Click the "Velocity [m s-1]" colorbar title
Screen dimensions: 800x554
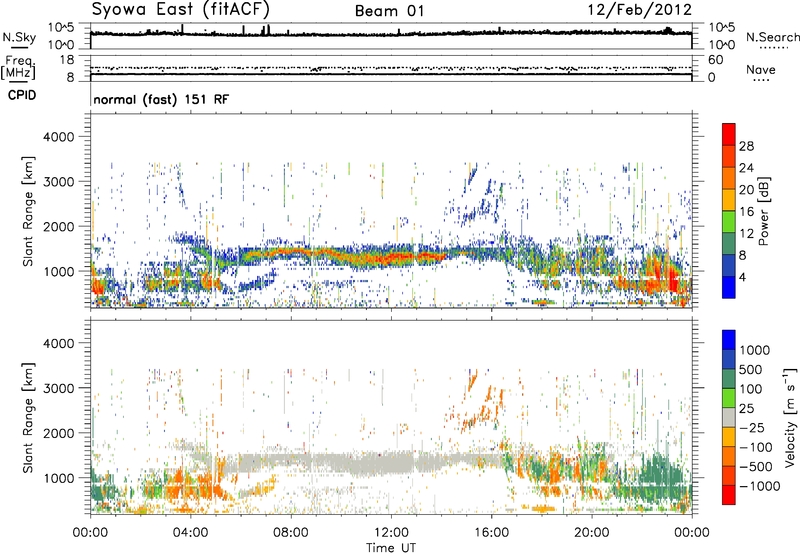[x=790, y=417]
